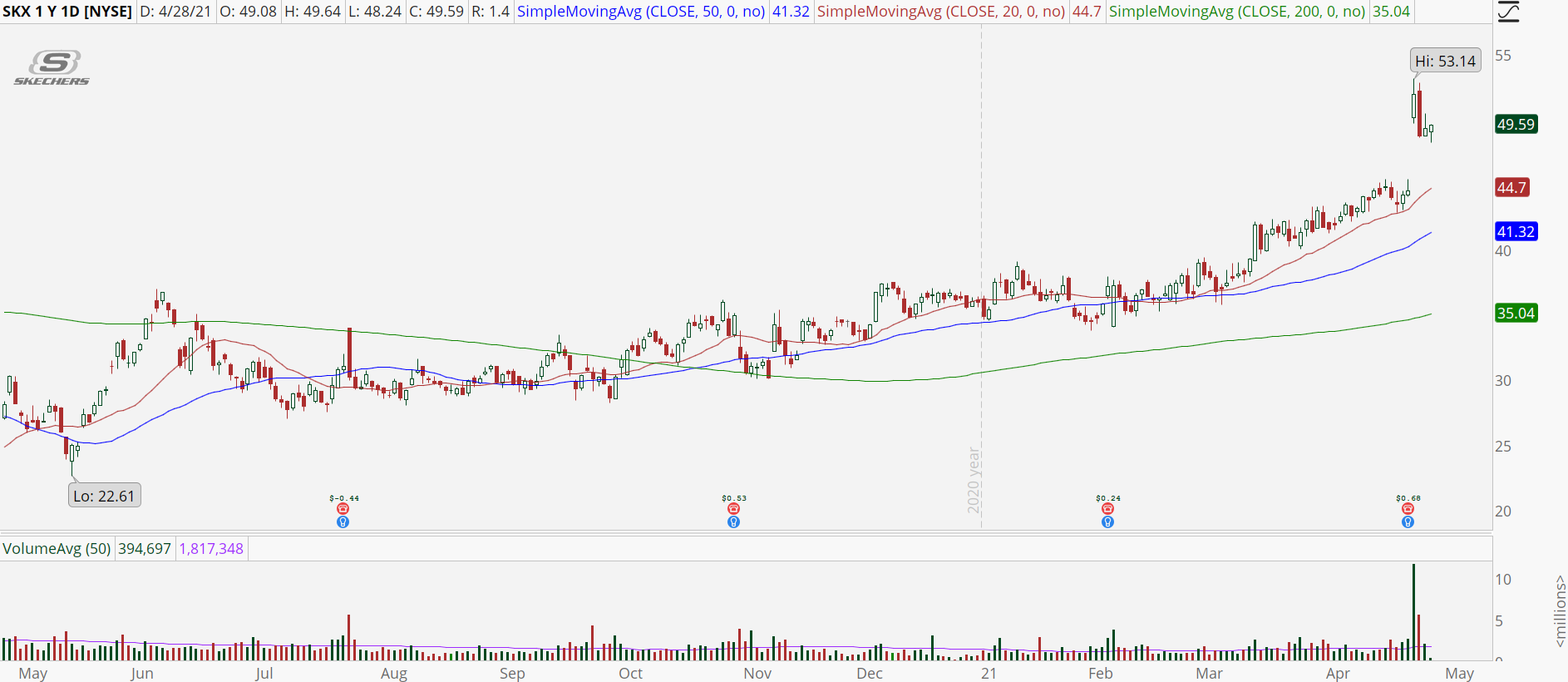Click the volume average value 394,697
1568x682 pixels.
[145, 549]
